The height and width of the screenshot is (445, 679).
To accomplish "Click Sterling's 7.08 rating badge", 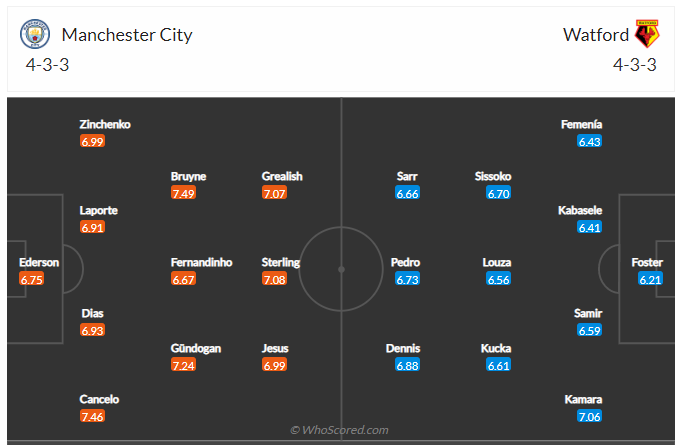I will [274, 280].
